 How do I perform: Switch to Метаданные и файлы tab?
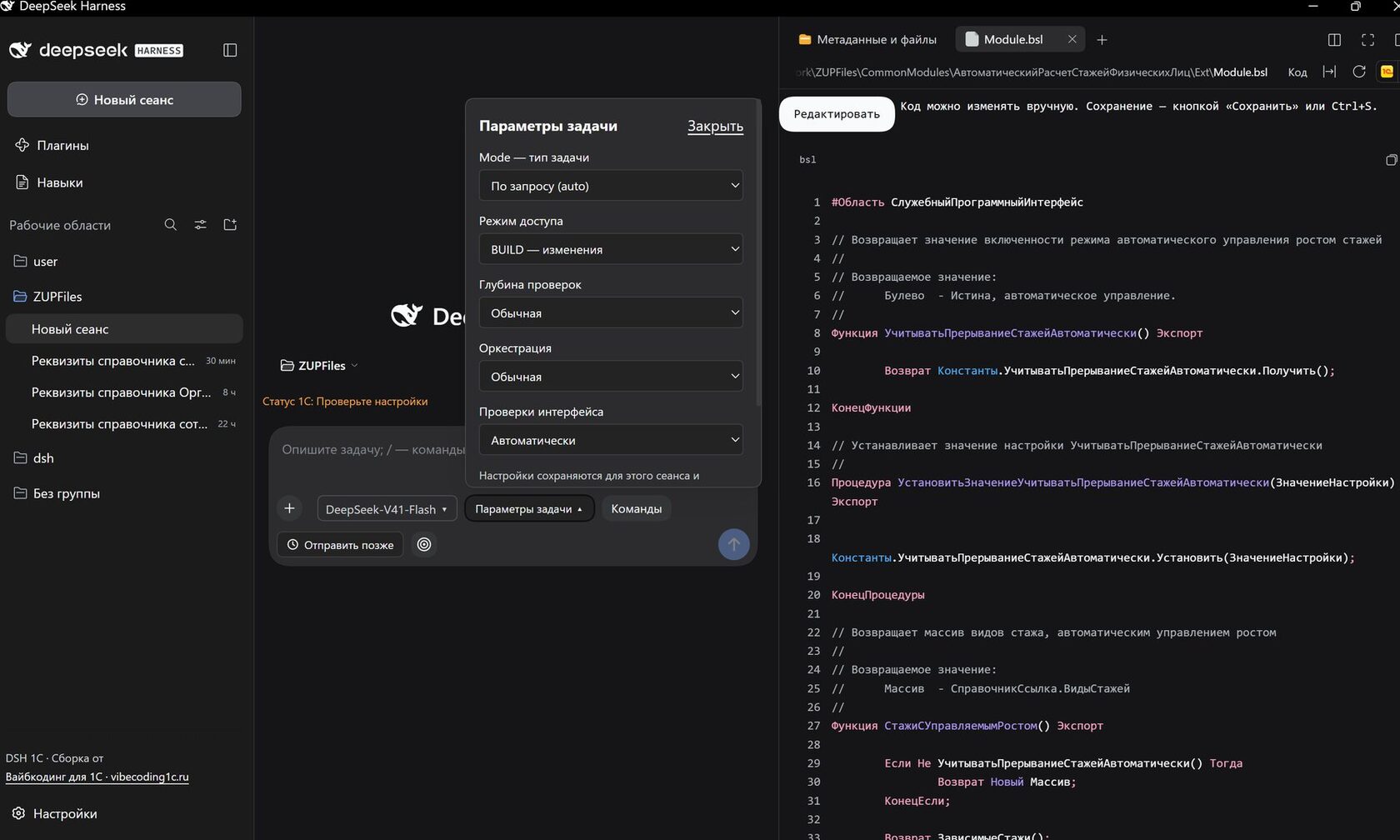(x=867, y=39)
